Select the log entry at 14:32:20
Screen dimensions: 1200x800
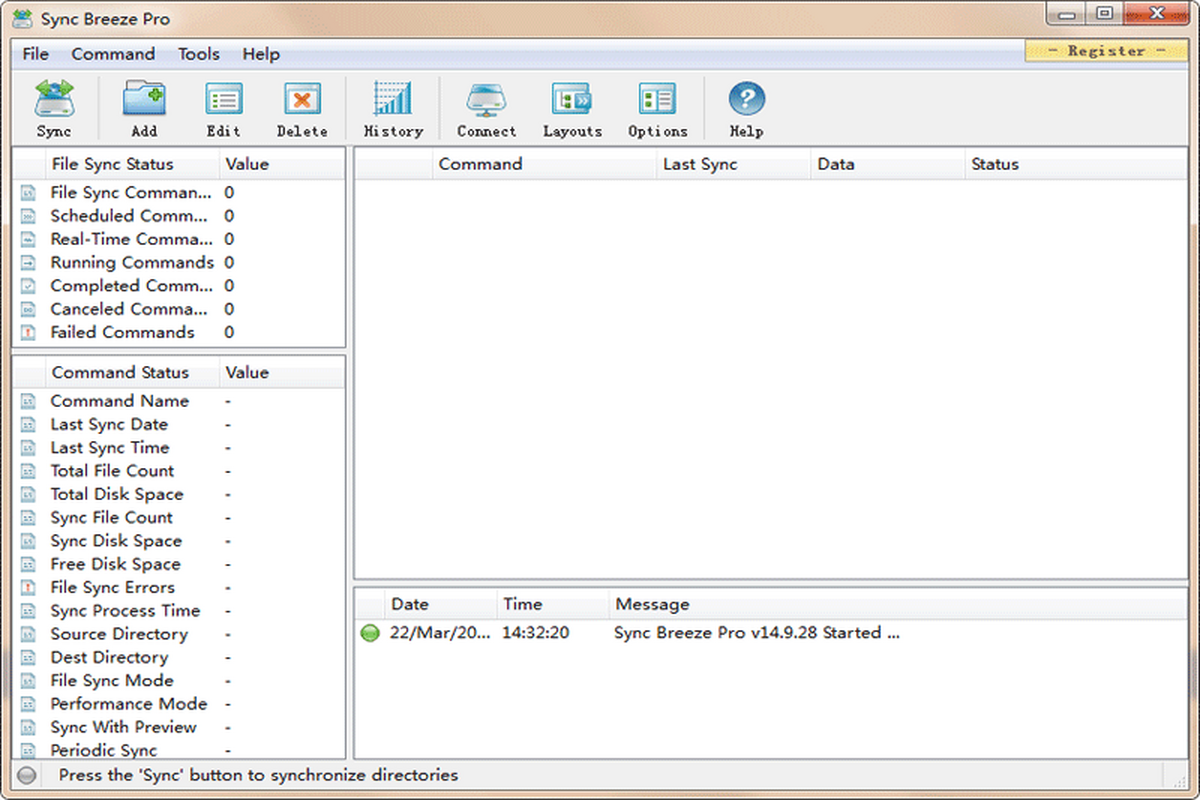click(772, 633)
